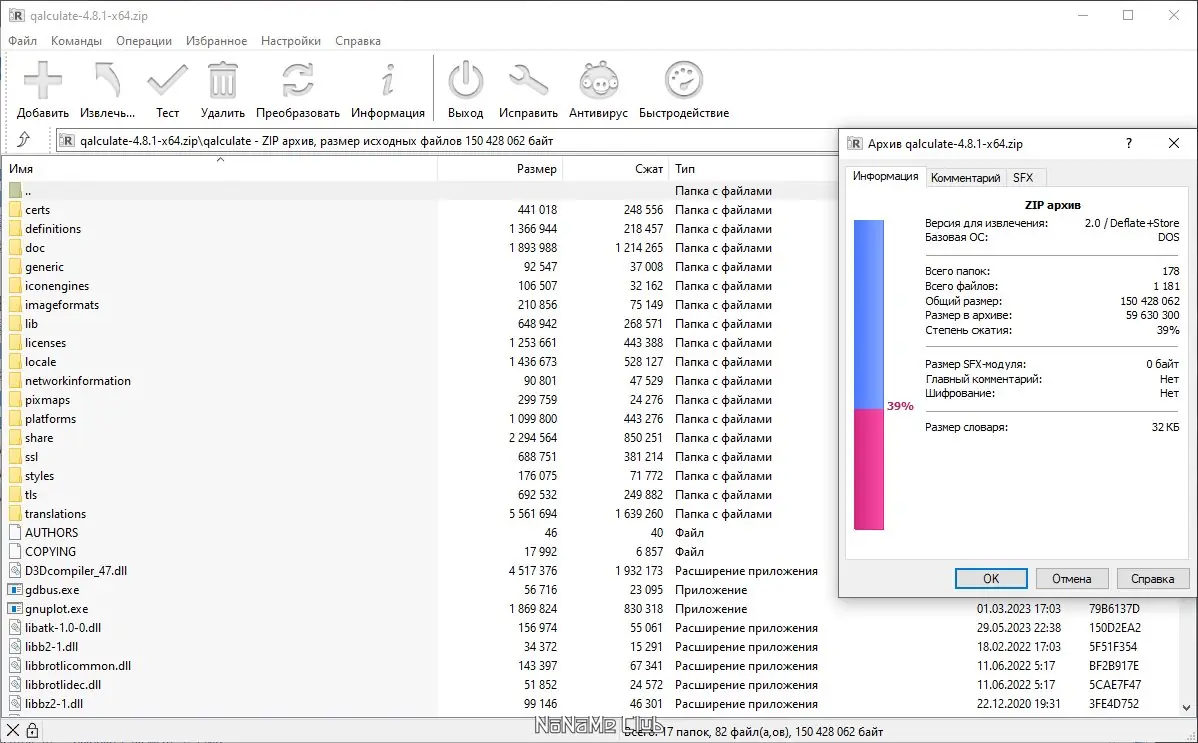Click the Отмена button
This screenshot has height=743, width=1198.
click(x=1071, y=578)
